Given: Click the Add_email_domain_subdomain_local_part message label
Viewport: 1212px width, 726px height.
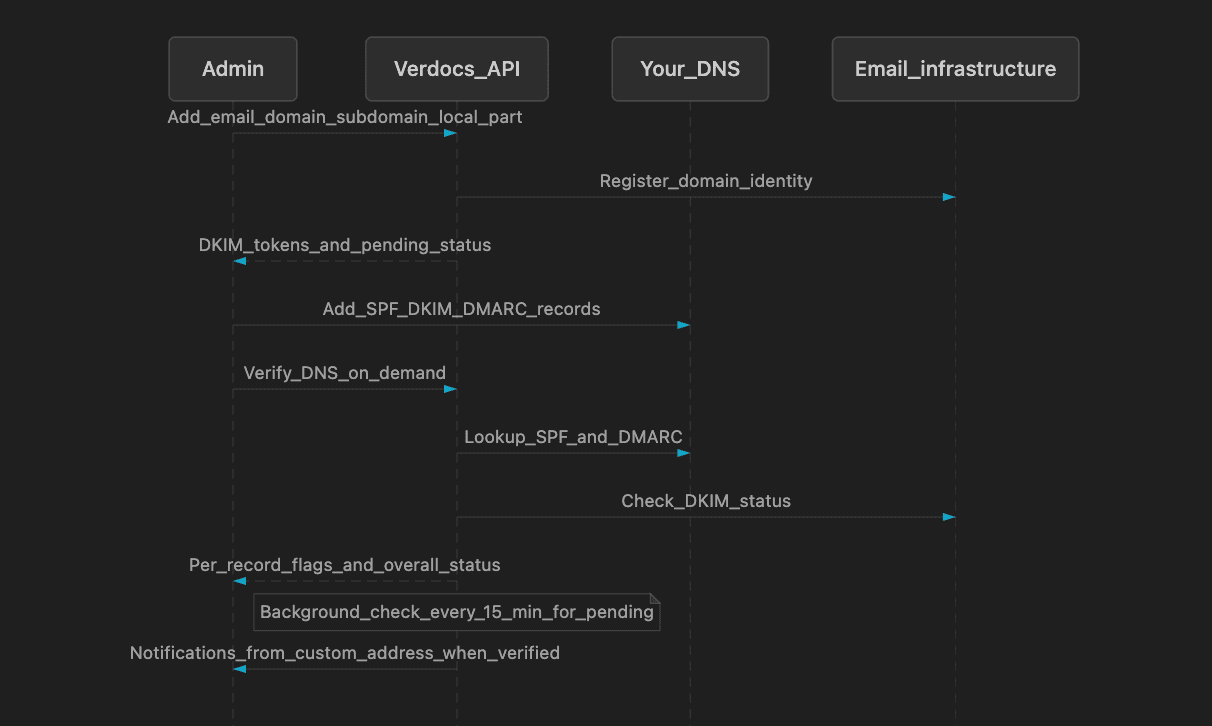Looking at the screenshot, I should (345, 117).
